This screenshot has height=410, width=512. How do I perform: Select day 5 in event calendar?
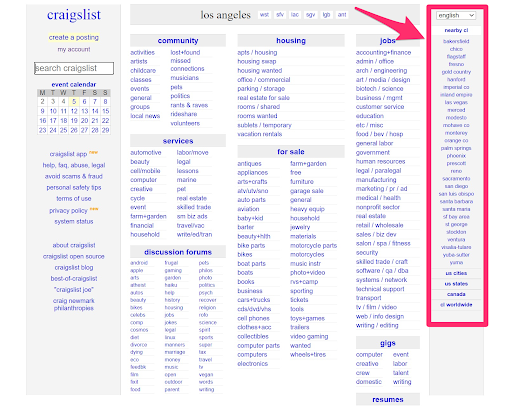(x=74, y=102)
